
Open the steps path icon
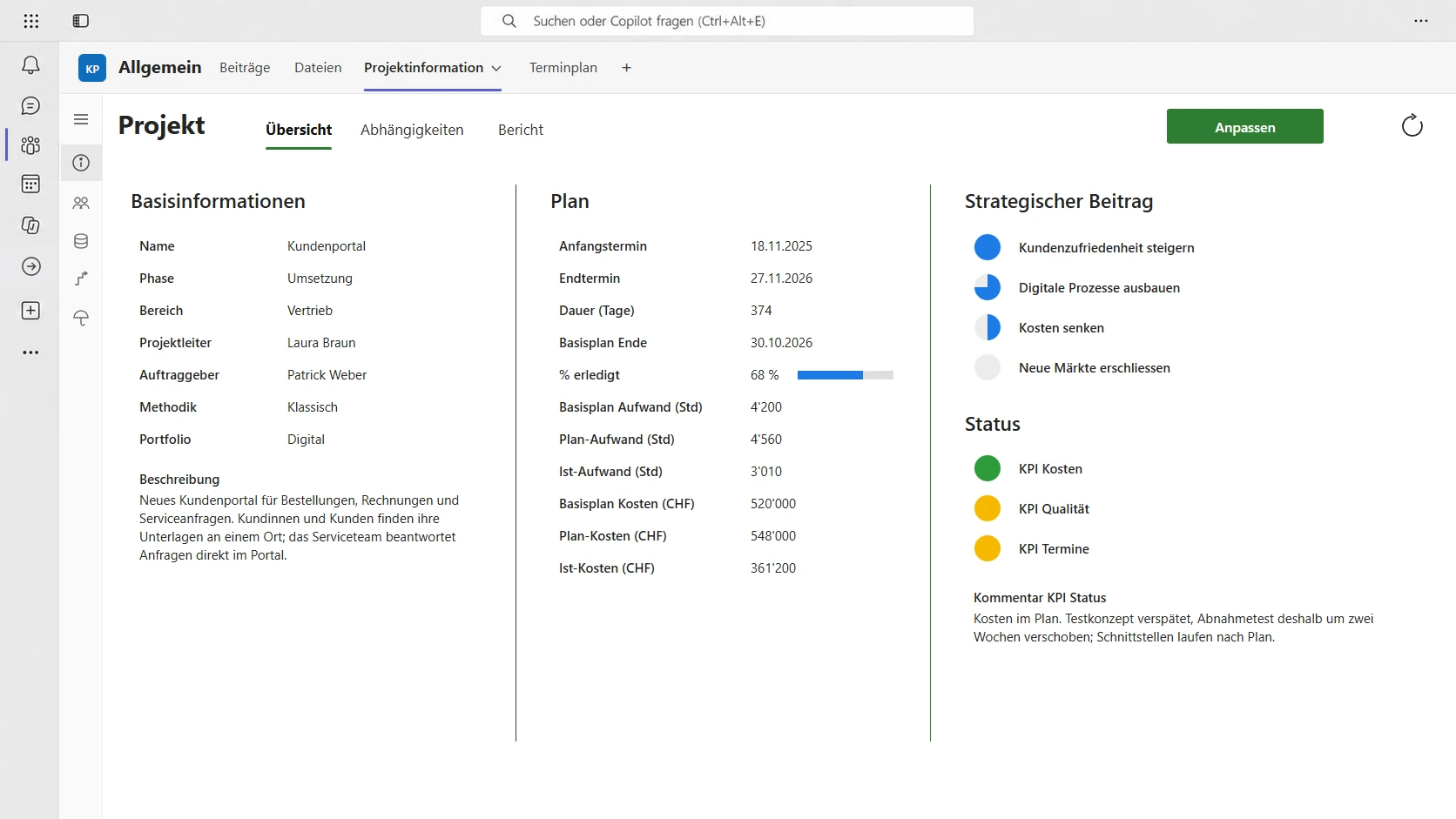pyautogui.click(x=81, y=279)
